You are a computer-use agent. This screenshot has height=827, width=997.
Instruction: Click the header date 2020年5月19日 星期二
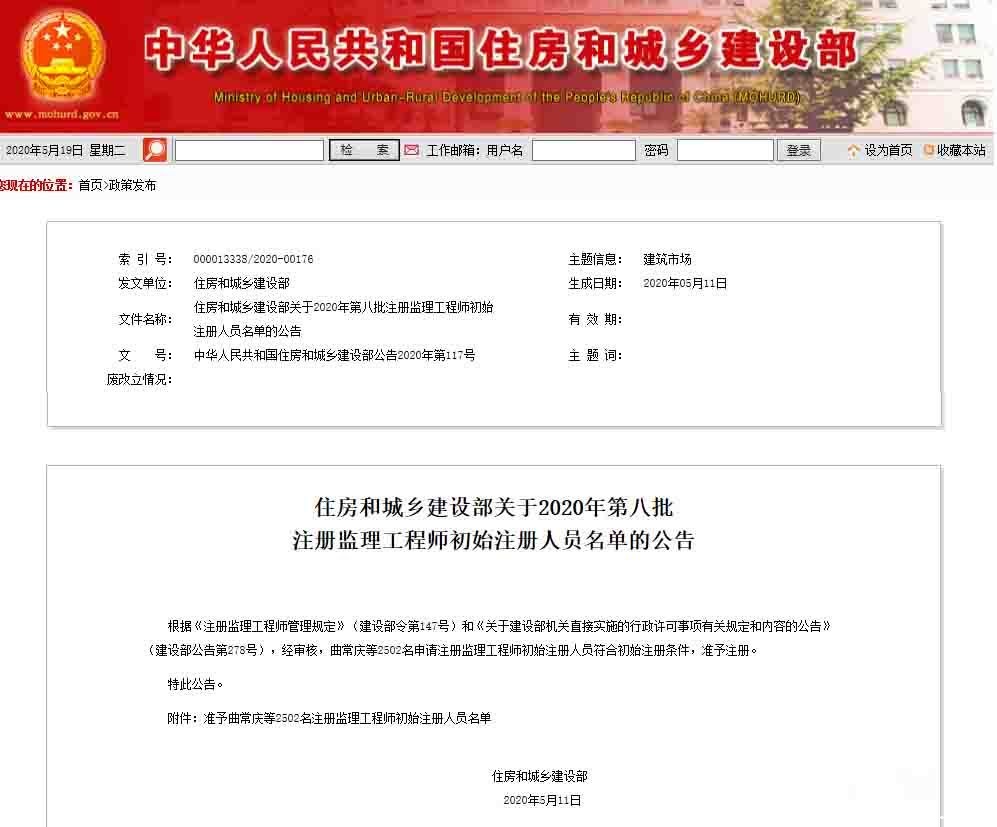[65, 150]
